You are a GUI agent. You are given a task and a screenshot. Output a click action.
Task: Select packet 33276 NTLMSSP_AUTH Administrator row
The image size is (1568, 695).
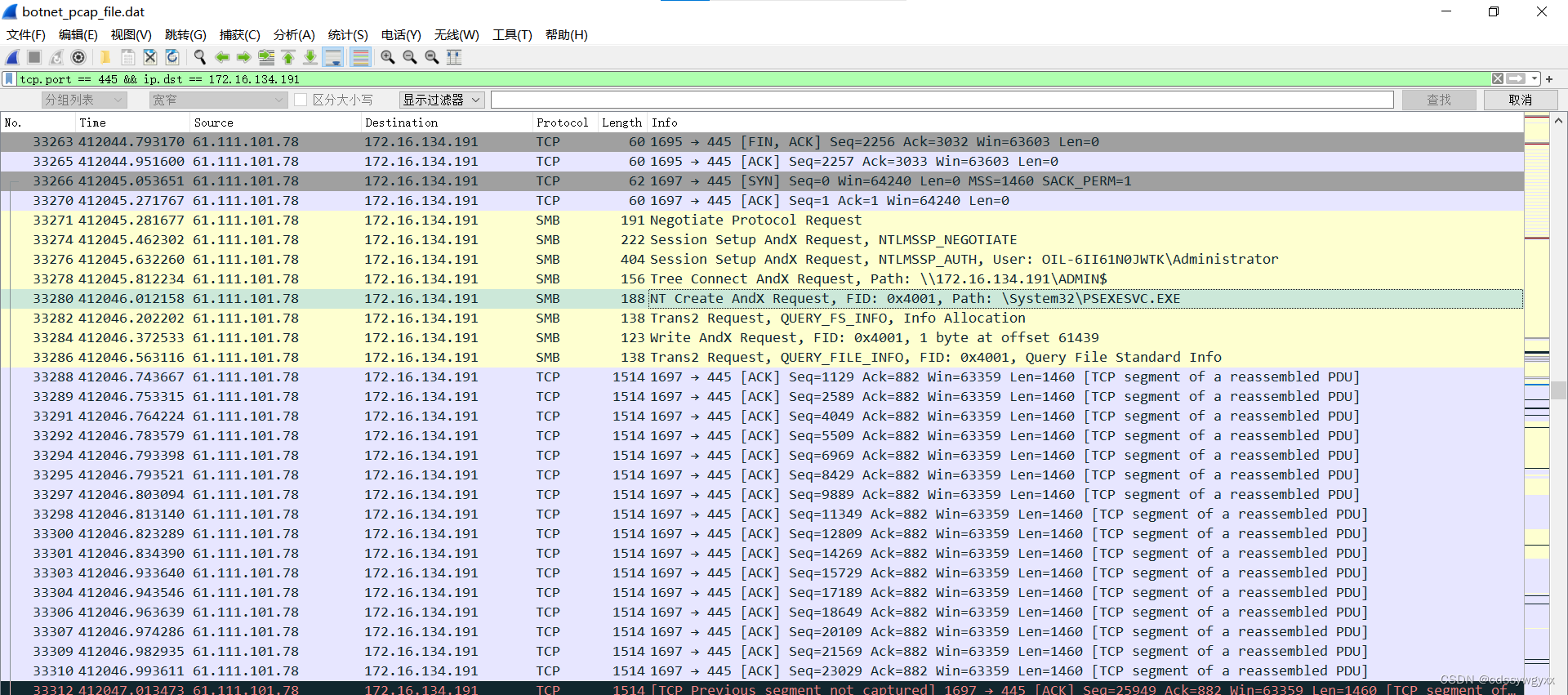click(762, 260)
